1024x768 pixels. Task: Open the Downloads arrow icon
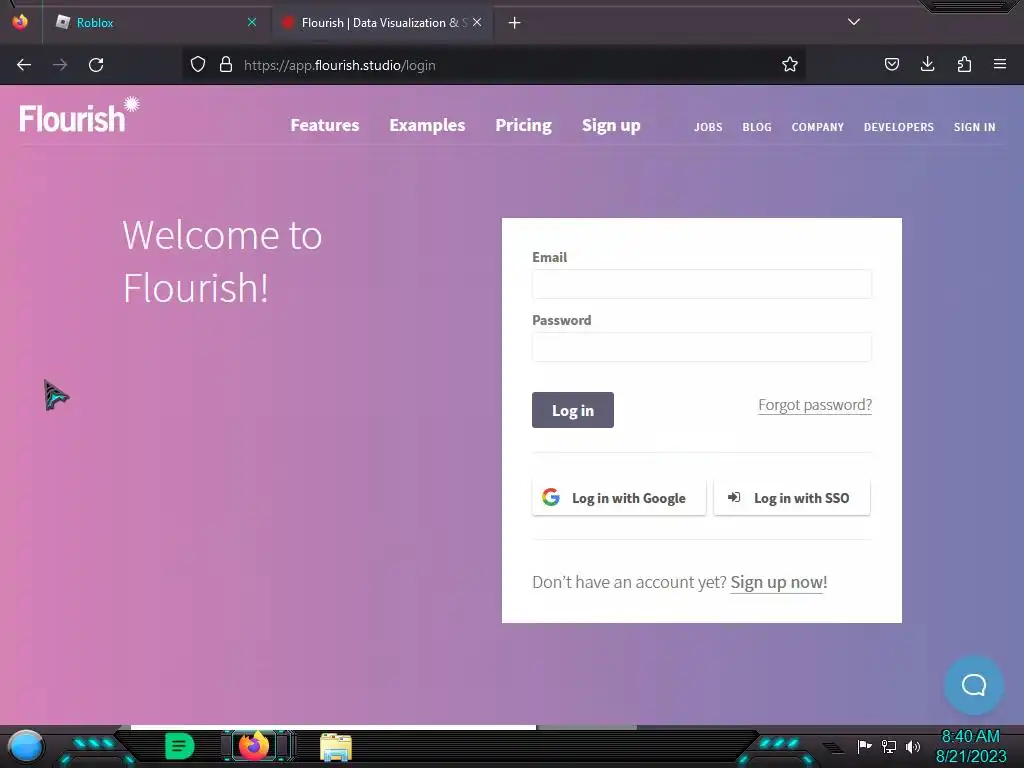[927, 64]
